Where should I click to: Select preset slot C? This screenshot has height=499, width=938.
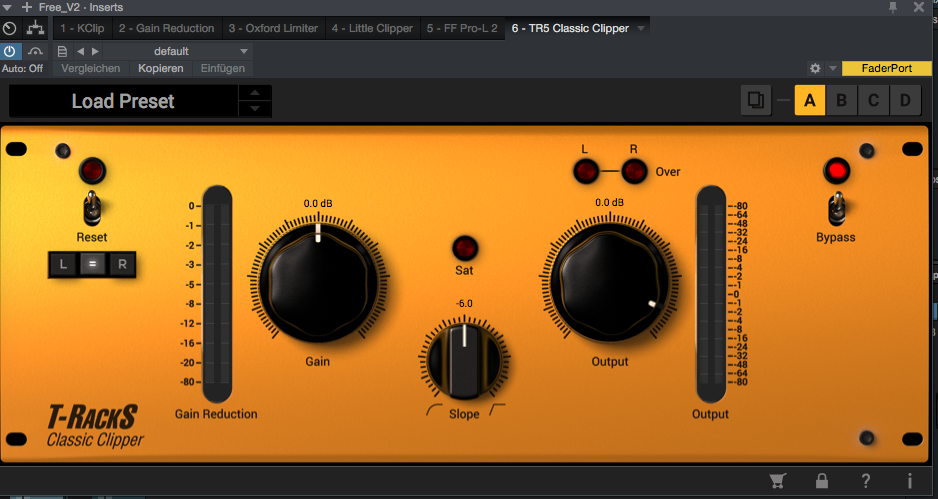pyautogui.click(x=873, y=101)
